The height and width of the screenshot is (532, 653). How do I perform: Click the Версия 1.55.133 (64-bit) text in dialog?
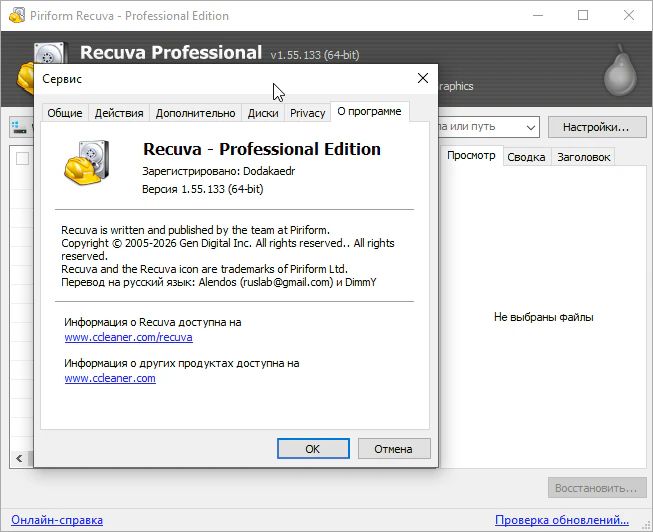pos(203,189)
